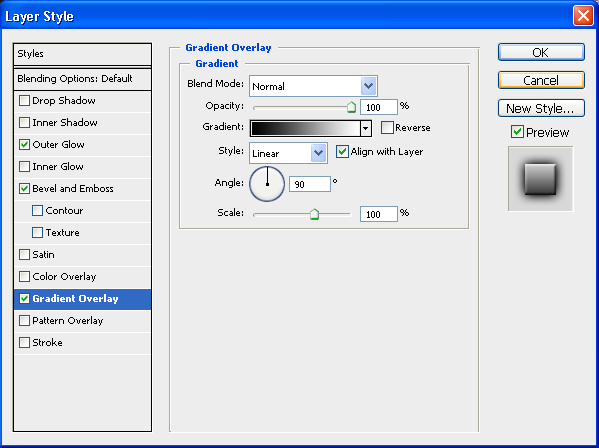
Task: Toggle the Preview checkbox
Action: [517, 132]
